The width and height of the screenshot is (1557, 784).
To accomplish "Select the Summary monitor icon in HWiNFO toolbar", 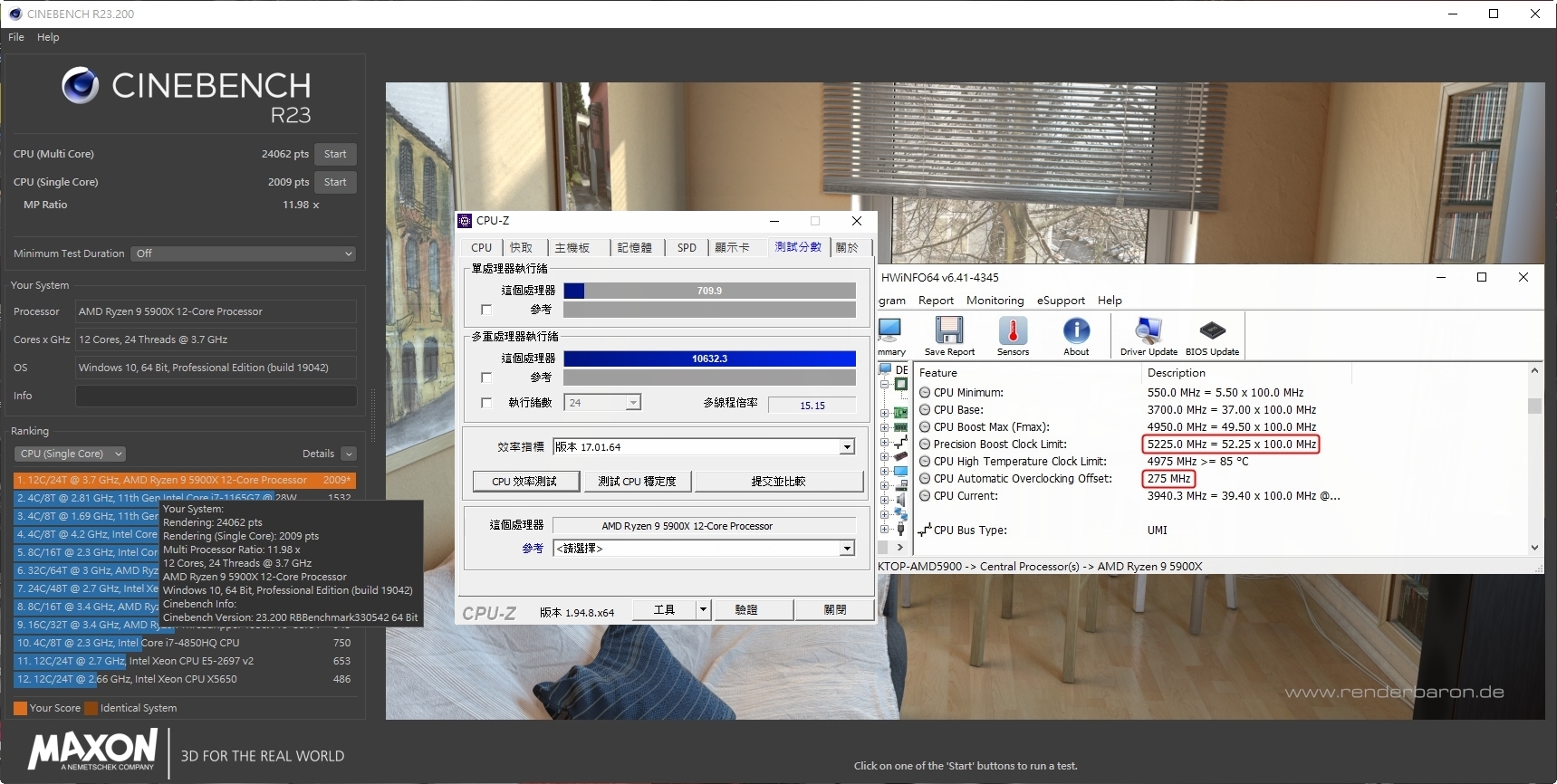I will pos(890,336).
